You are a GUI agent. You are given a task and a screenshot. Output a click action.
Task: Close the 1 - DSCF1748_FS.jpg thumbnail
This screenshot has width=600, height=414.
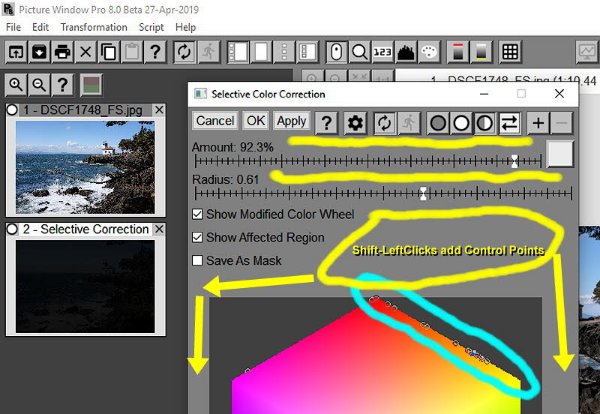tap(159, 110)
